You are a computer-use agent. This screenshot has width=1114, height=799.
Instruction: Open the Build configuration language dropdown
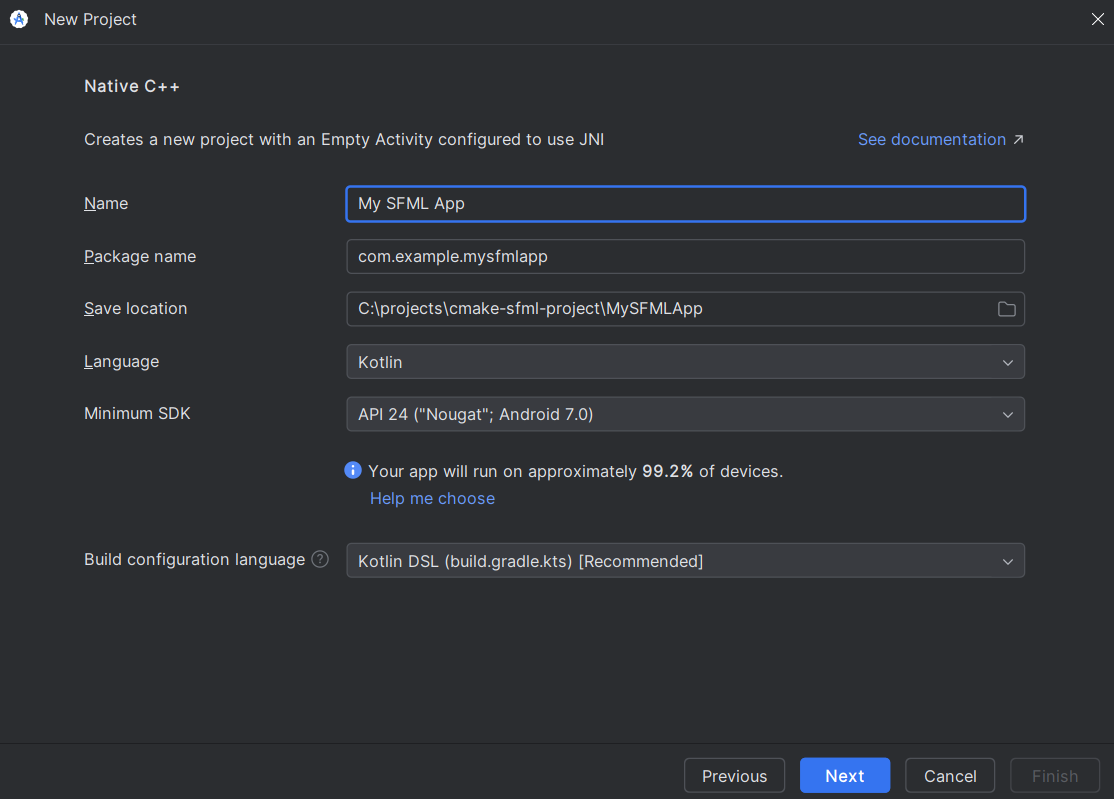[x=685, y=561]
